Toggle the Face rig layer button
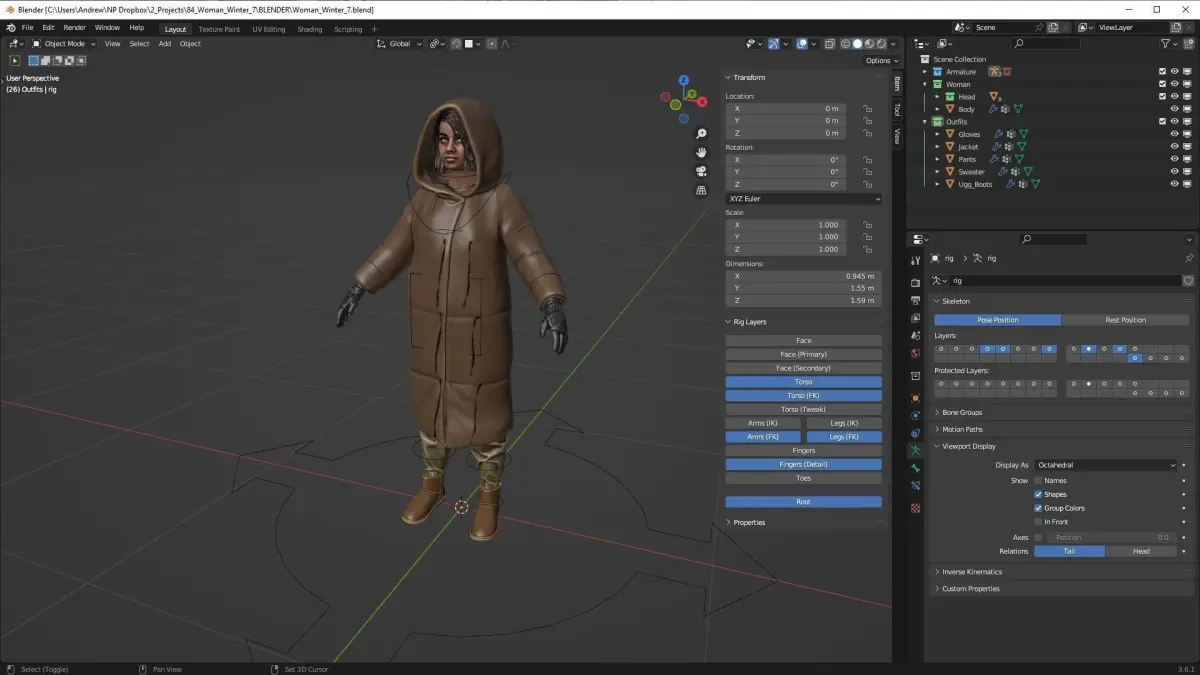 click(x=804, y=341)
